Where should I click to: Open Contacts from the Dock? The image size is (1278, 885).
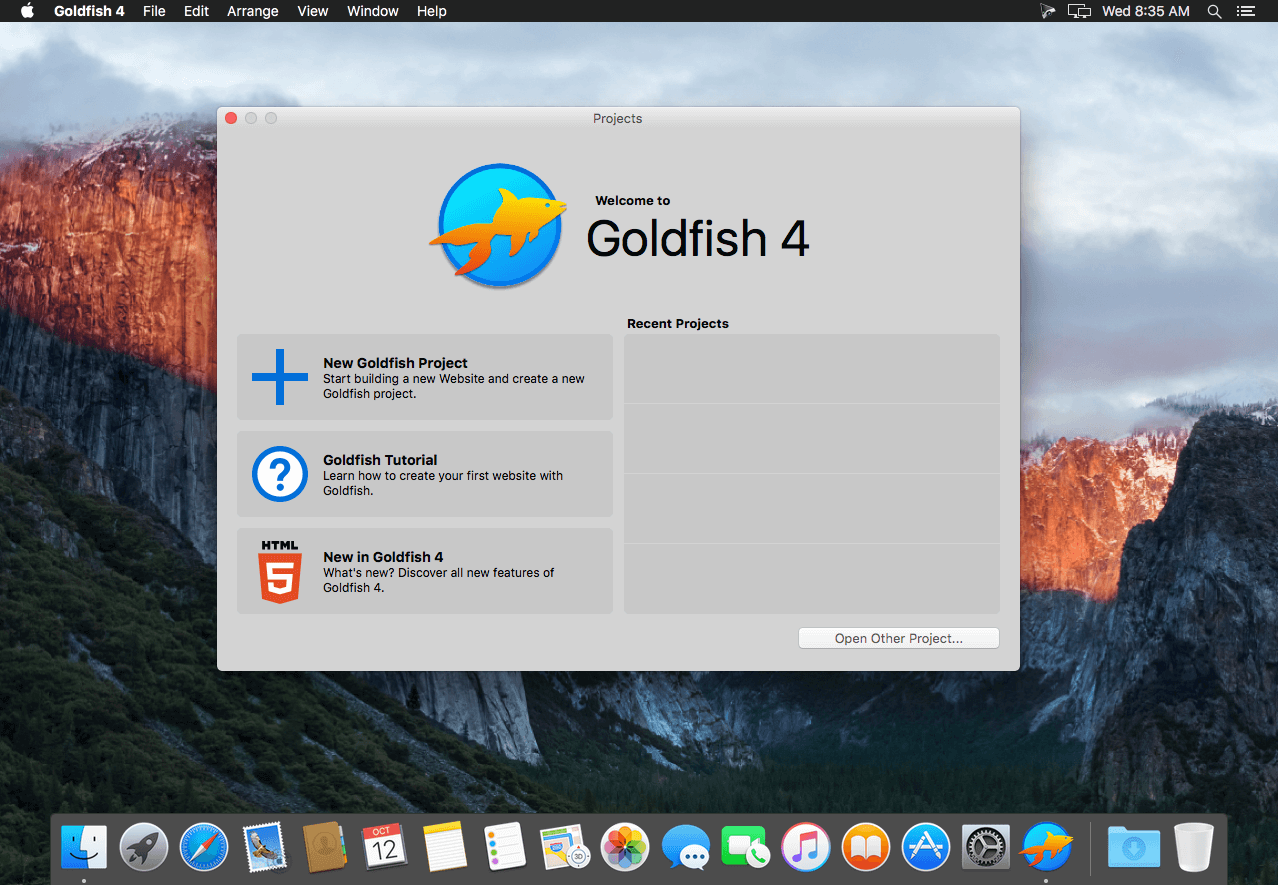325,848
